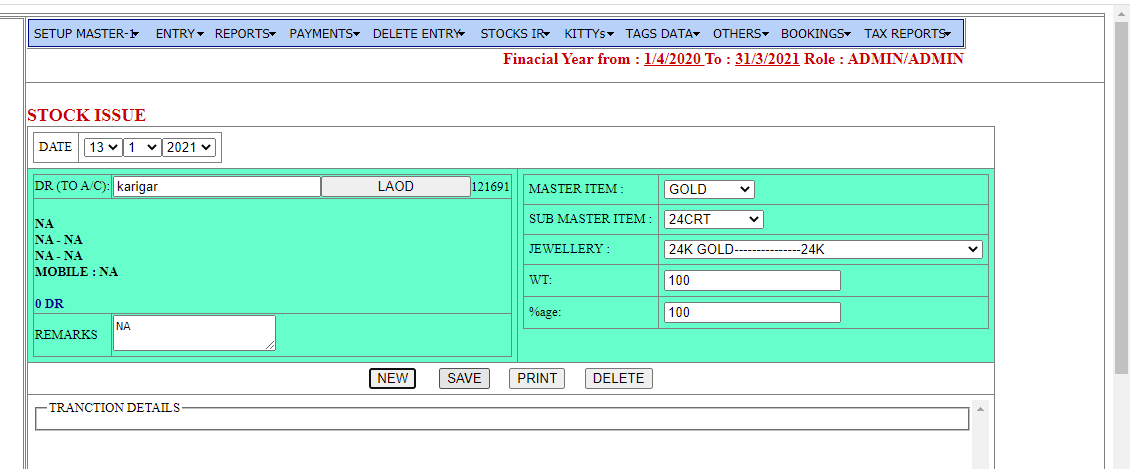Viewport: 1130px width, 469px height.
Task: Open the day dropdown showing 13
Action: (102, 147)
